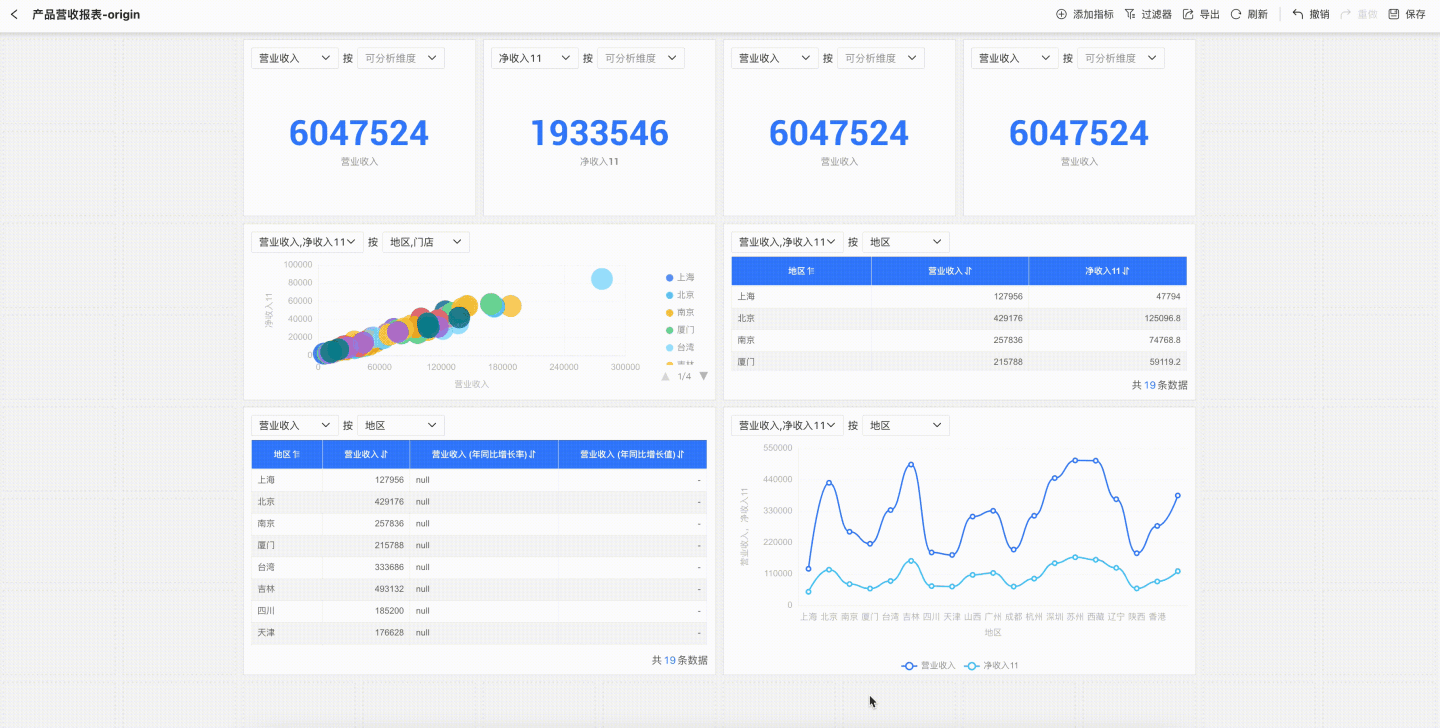
Task: Go back using the top-left arrow
Action: pos(14,15)
